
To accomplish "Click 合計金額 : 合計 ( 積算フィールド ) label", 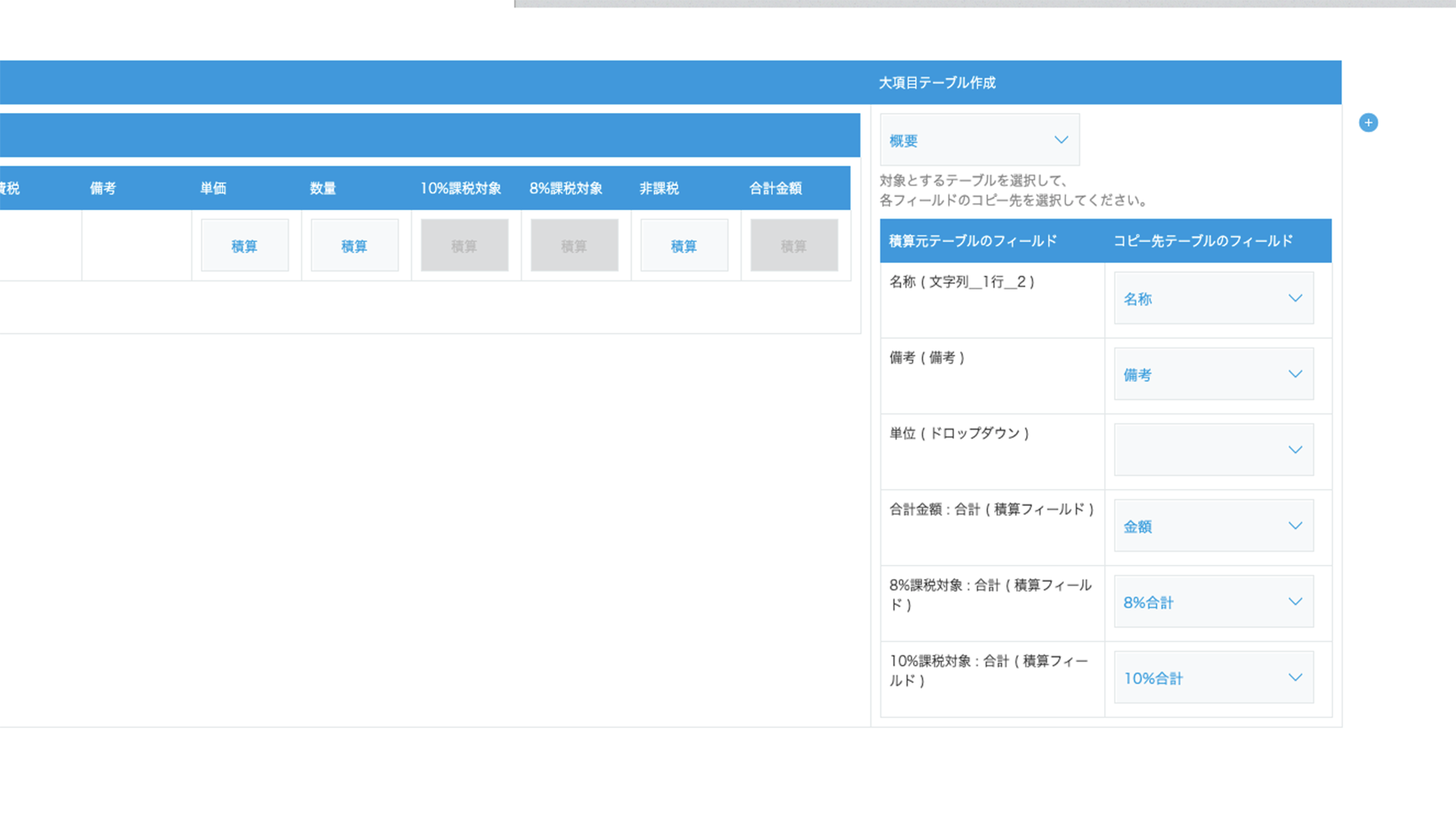I will click(992, 510).
